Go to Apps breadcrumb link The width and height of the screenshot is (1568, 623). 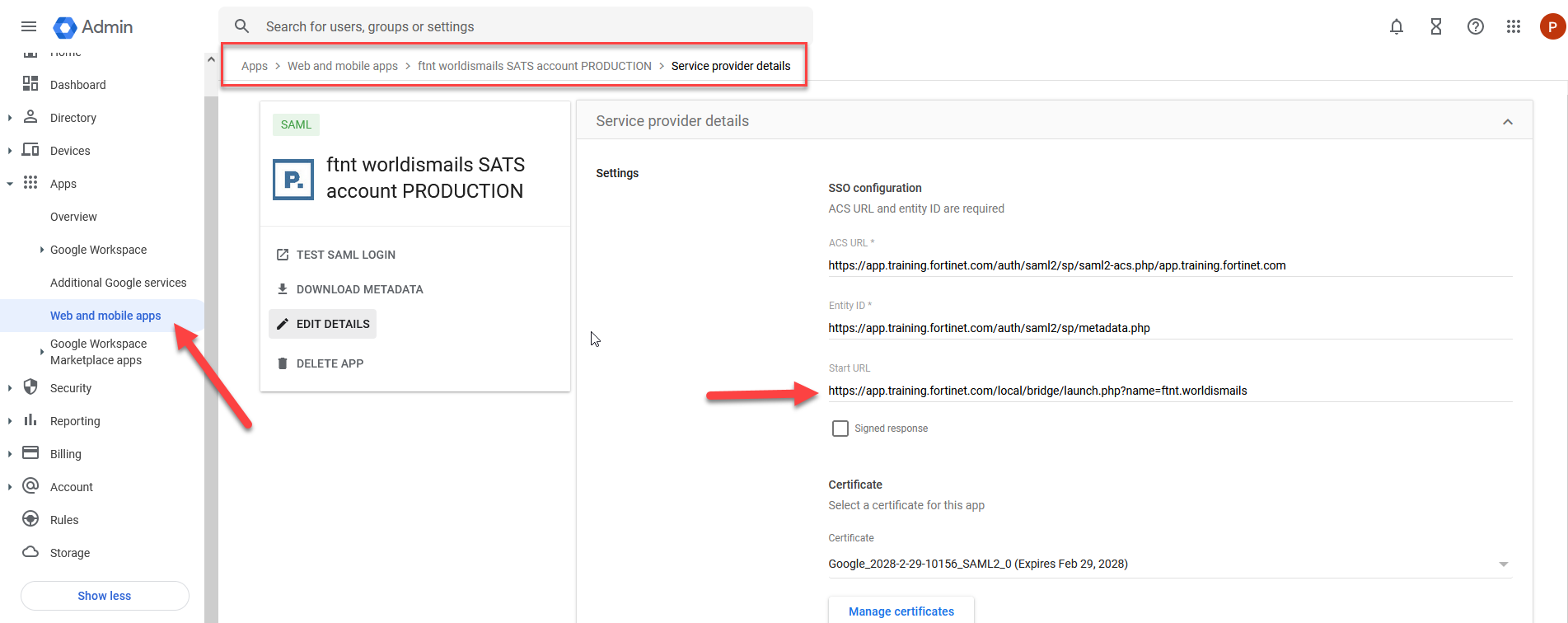(x=255, y=66)
